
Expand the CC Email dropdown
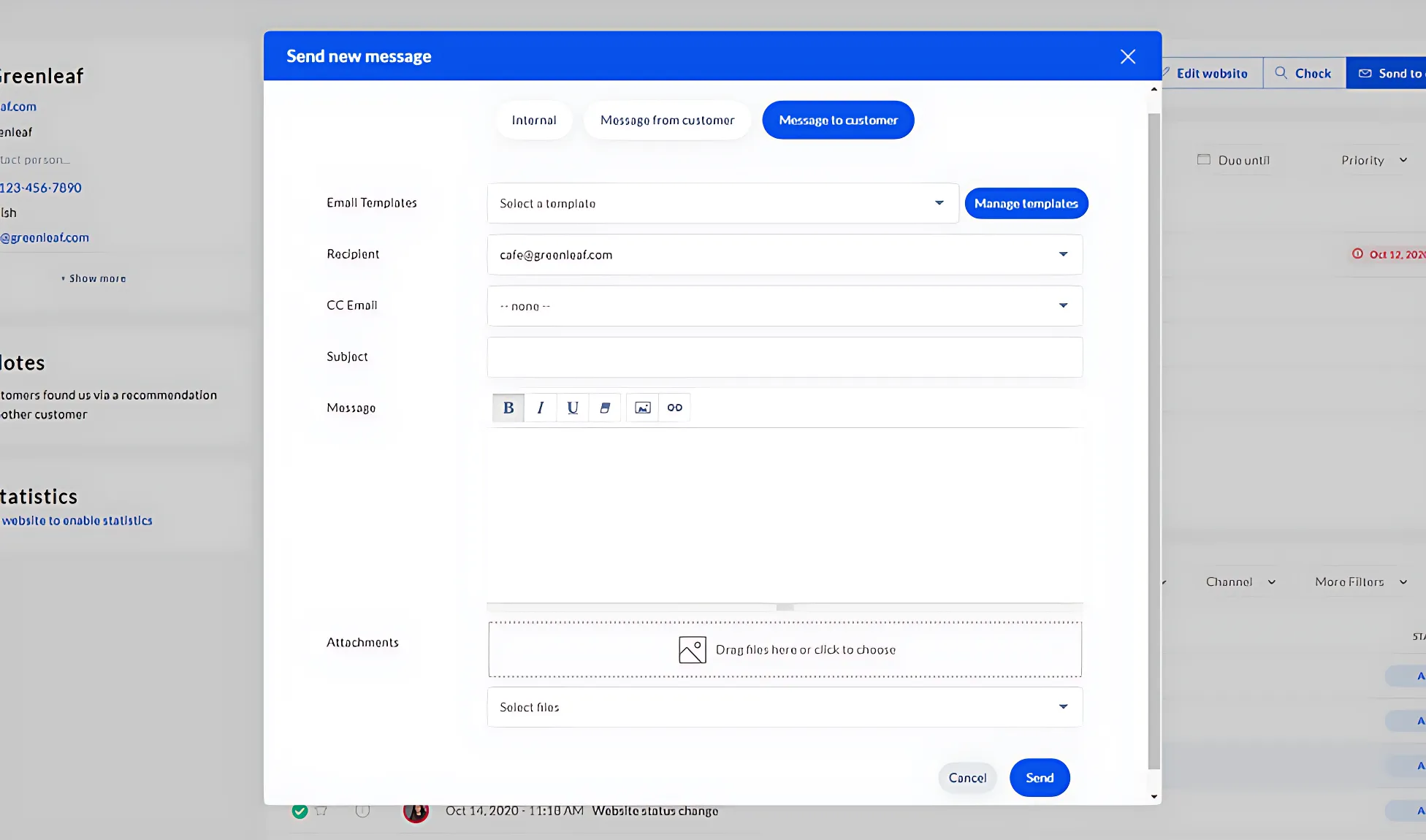click(1063, 305)
